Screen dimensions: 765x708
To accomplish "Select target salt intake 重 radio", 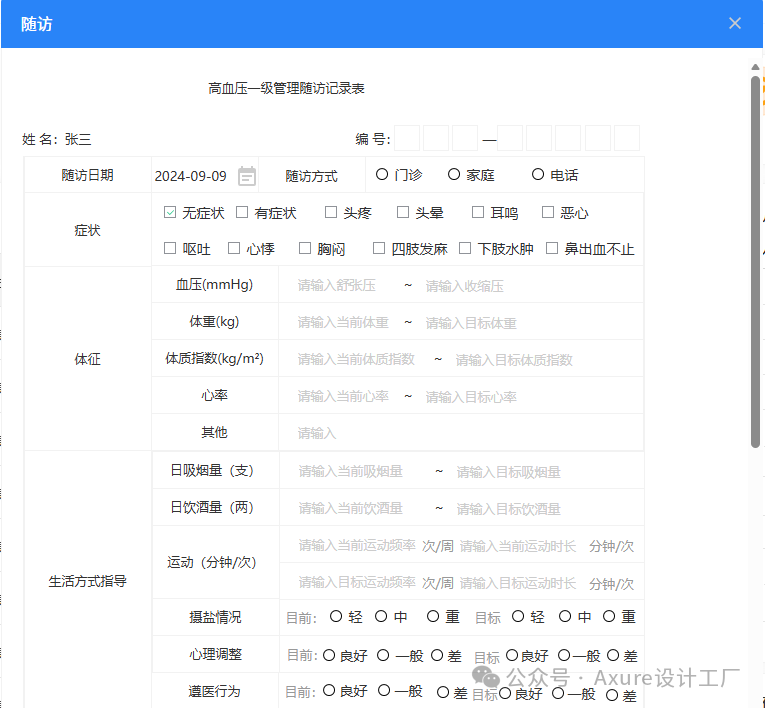I will coord(609,616).
